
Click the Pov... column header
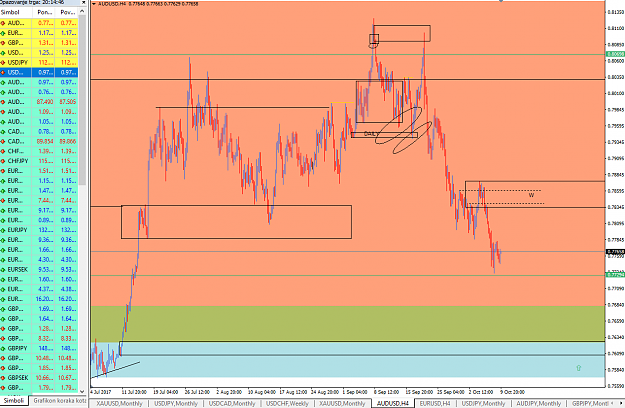pyautogui.click(x=67, y=12)
